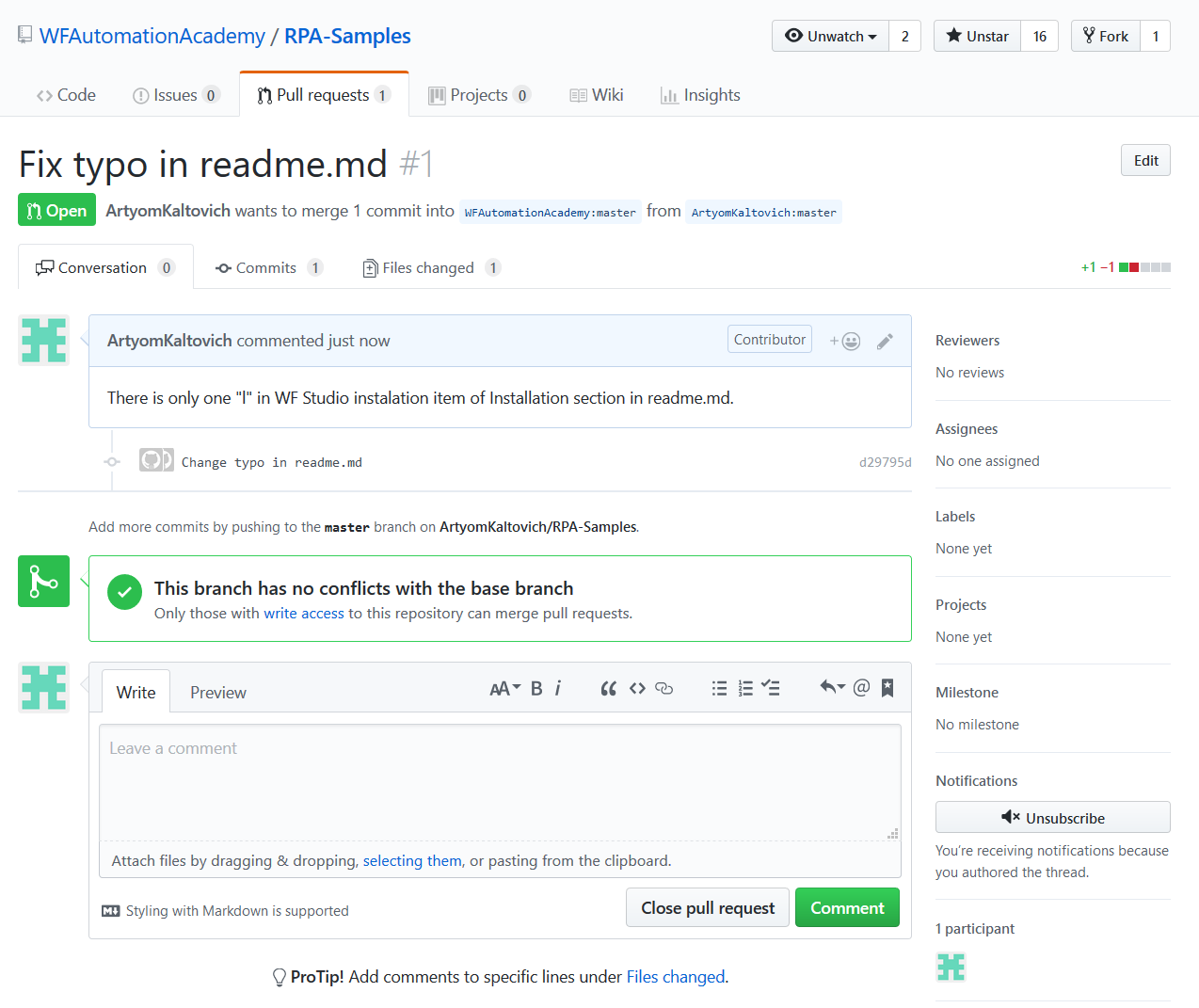Switch to Conversation tab
Image resolution: width=1199 pixels, height=1008 pixels.
(x=105, y=267)
